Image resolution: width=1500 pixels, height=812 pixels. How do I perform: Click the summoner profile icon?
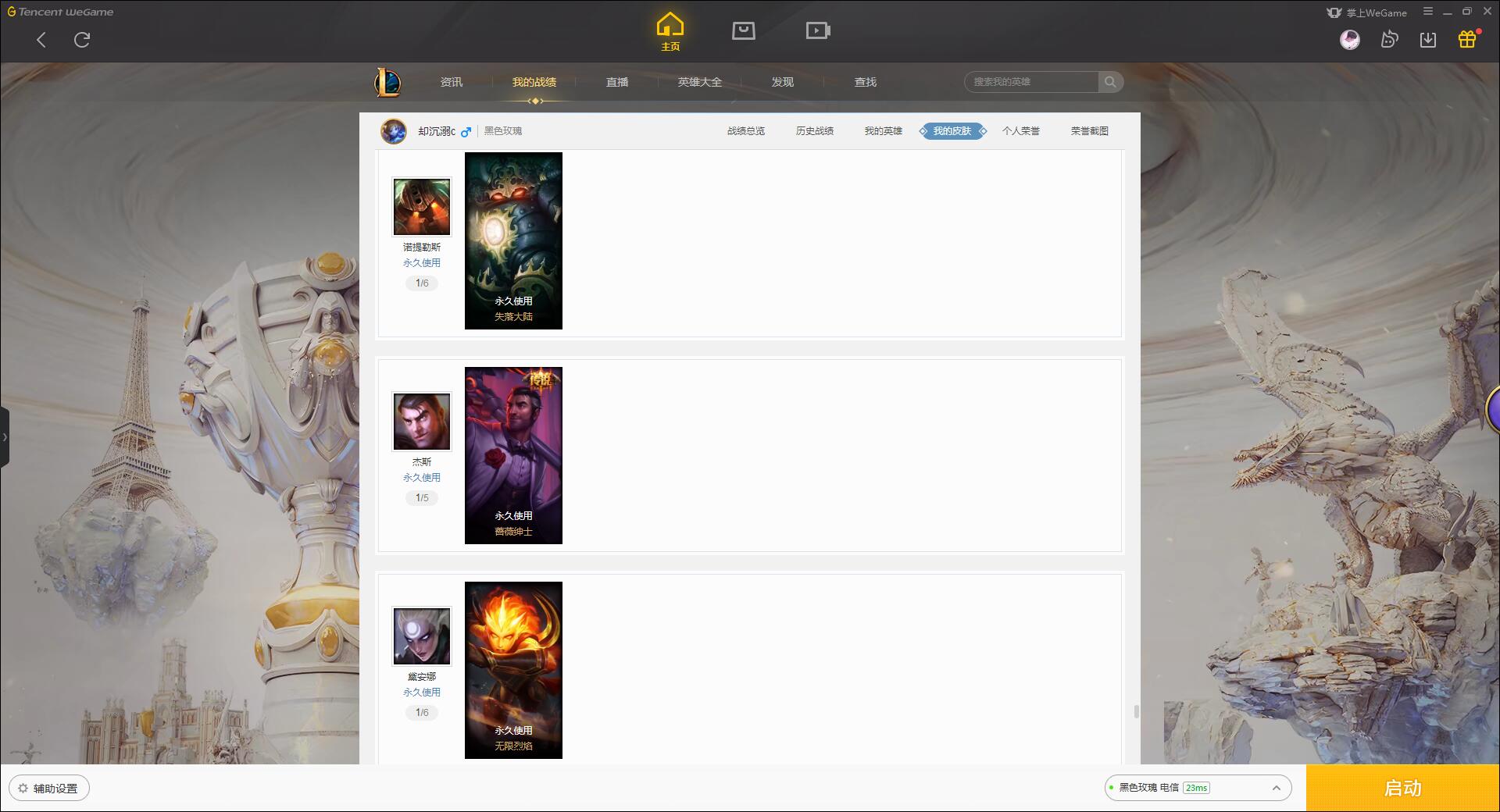pos(394,131)
